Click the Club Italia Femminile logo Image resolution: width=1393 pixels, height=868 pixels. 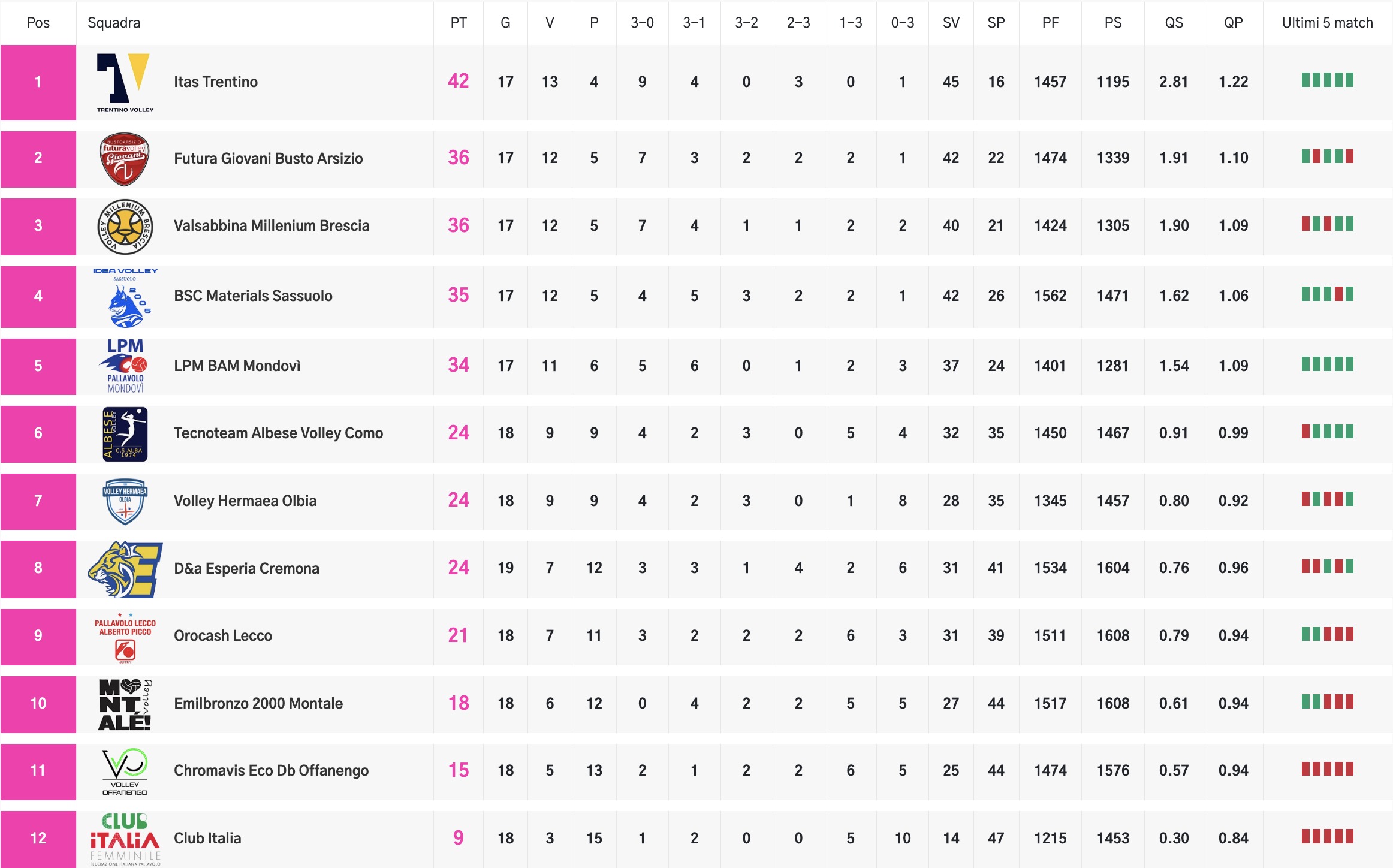[x=125, y=839]
